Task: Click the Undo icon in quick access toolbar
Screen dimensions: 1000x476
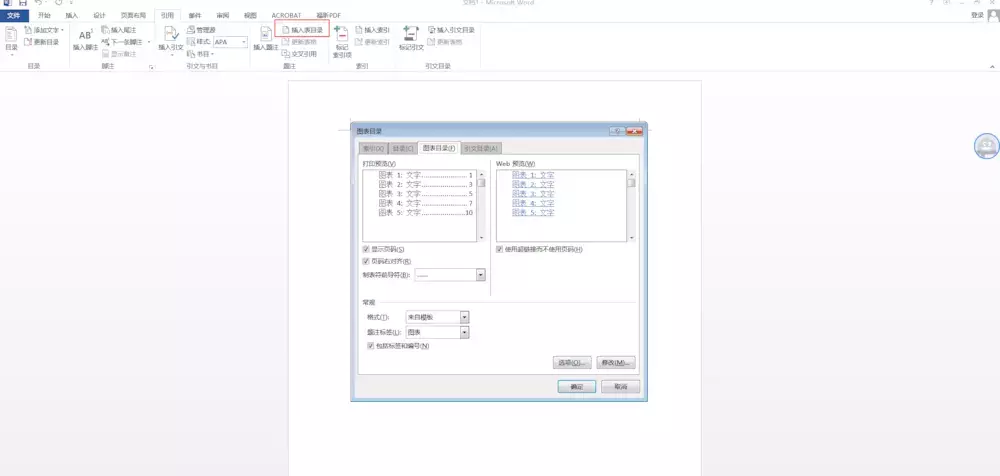Action: [x=39, y=3]
